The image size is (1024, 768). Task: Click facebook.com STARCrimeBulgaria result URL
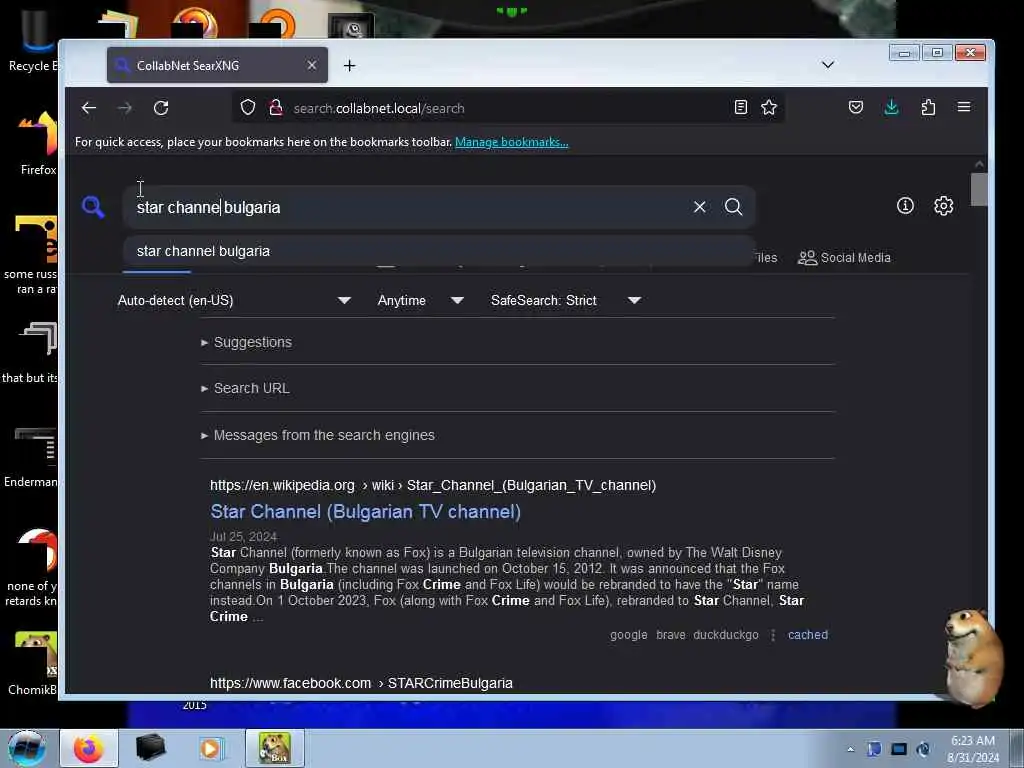point(361,683)
